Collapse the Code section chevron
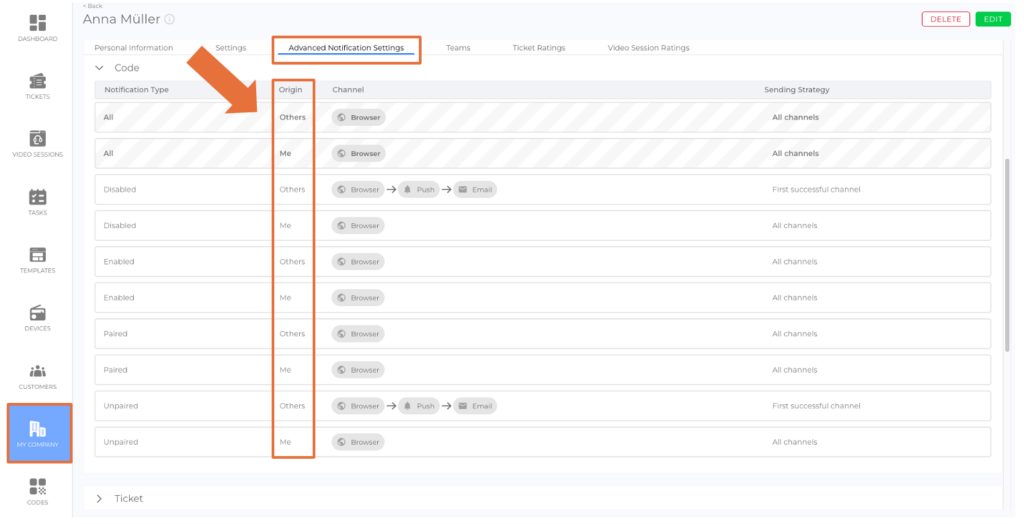 click(x=99, y=68)
